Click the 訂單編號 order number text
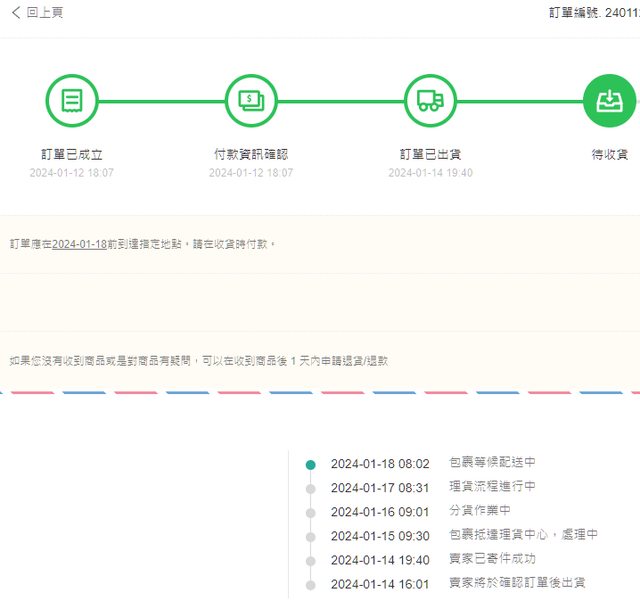 [x=594, y=13]
